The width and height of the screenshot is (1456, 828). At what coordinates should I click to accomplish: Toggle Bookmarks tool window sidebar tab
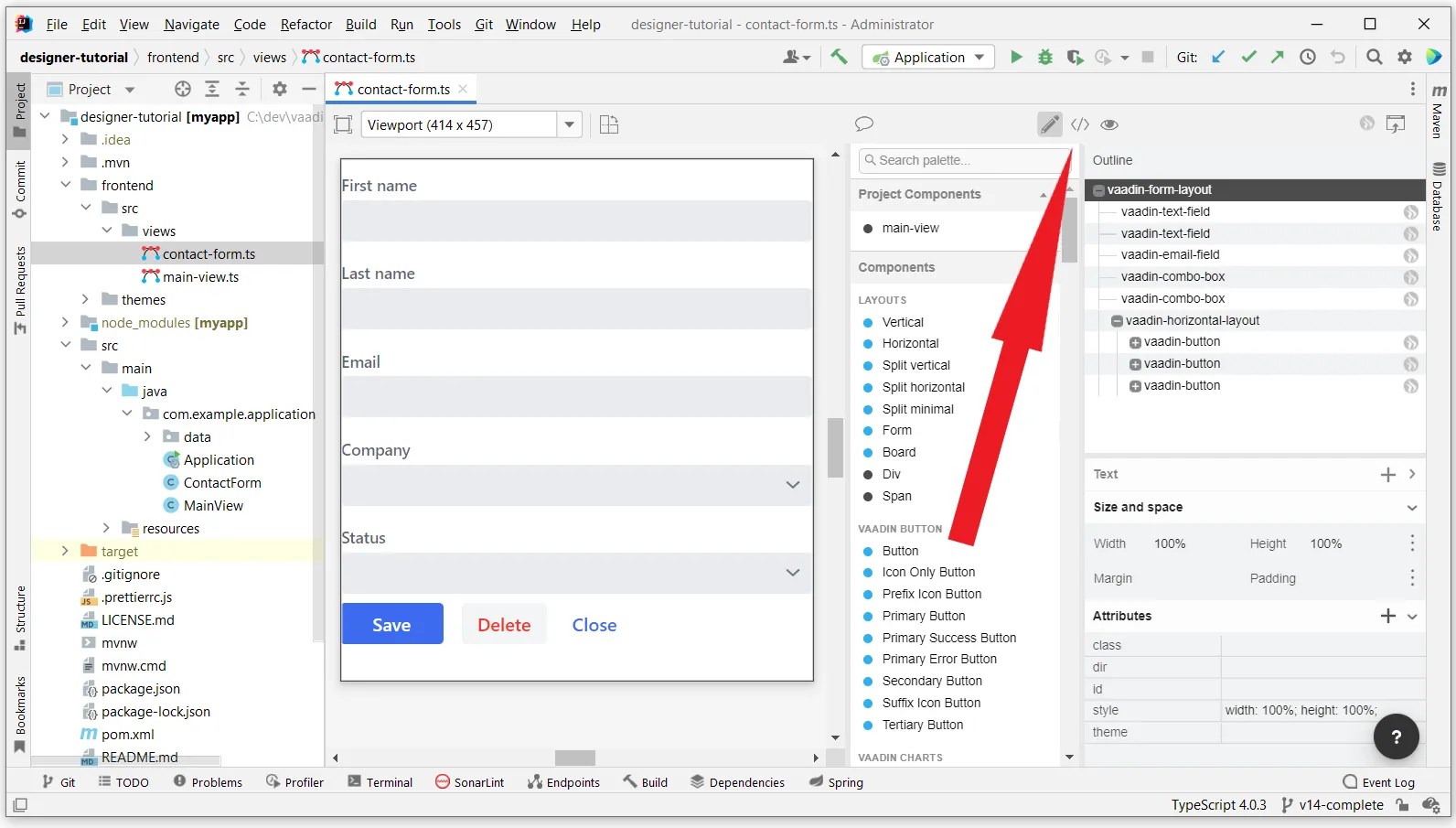click(20, 715)
